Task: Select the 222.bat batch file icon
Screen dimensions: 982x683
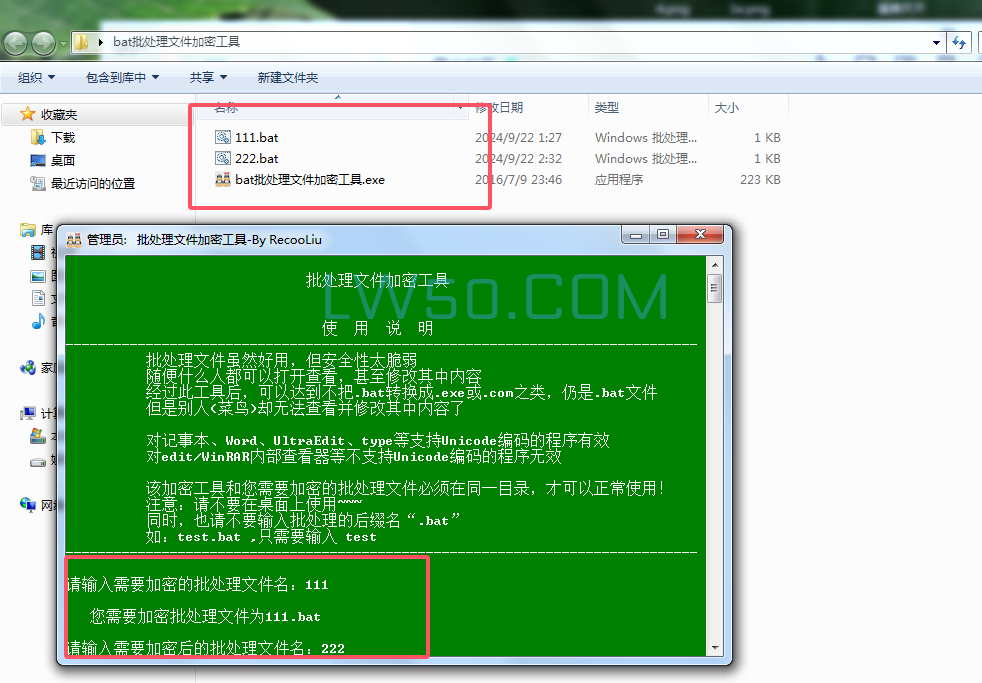Action: [x=222, y=158]
